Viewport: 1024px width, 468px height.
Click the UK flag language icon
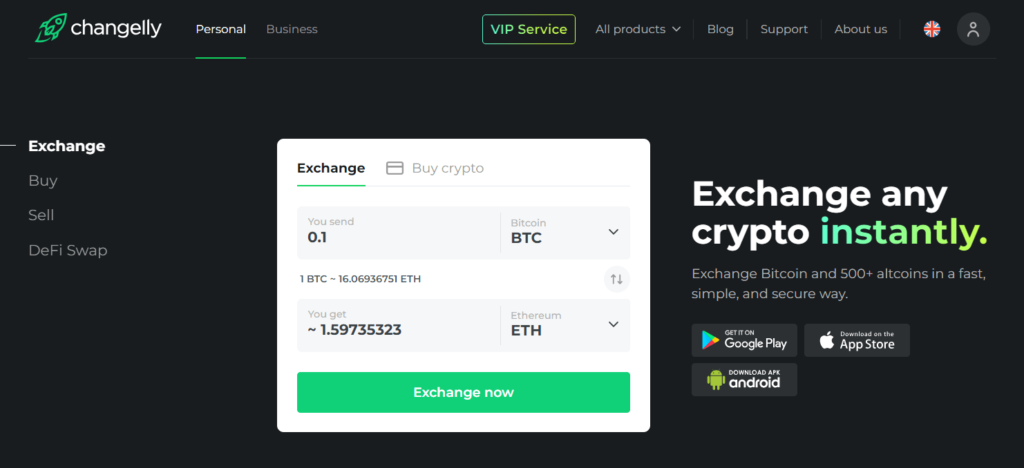pos(932,29)
